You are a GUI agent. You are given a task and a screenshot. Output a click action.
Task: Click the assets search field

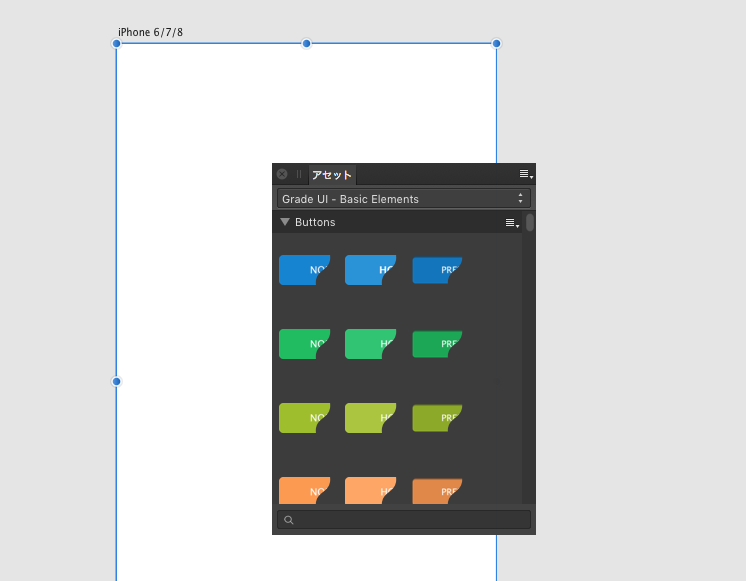[x=404, y=520]
